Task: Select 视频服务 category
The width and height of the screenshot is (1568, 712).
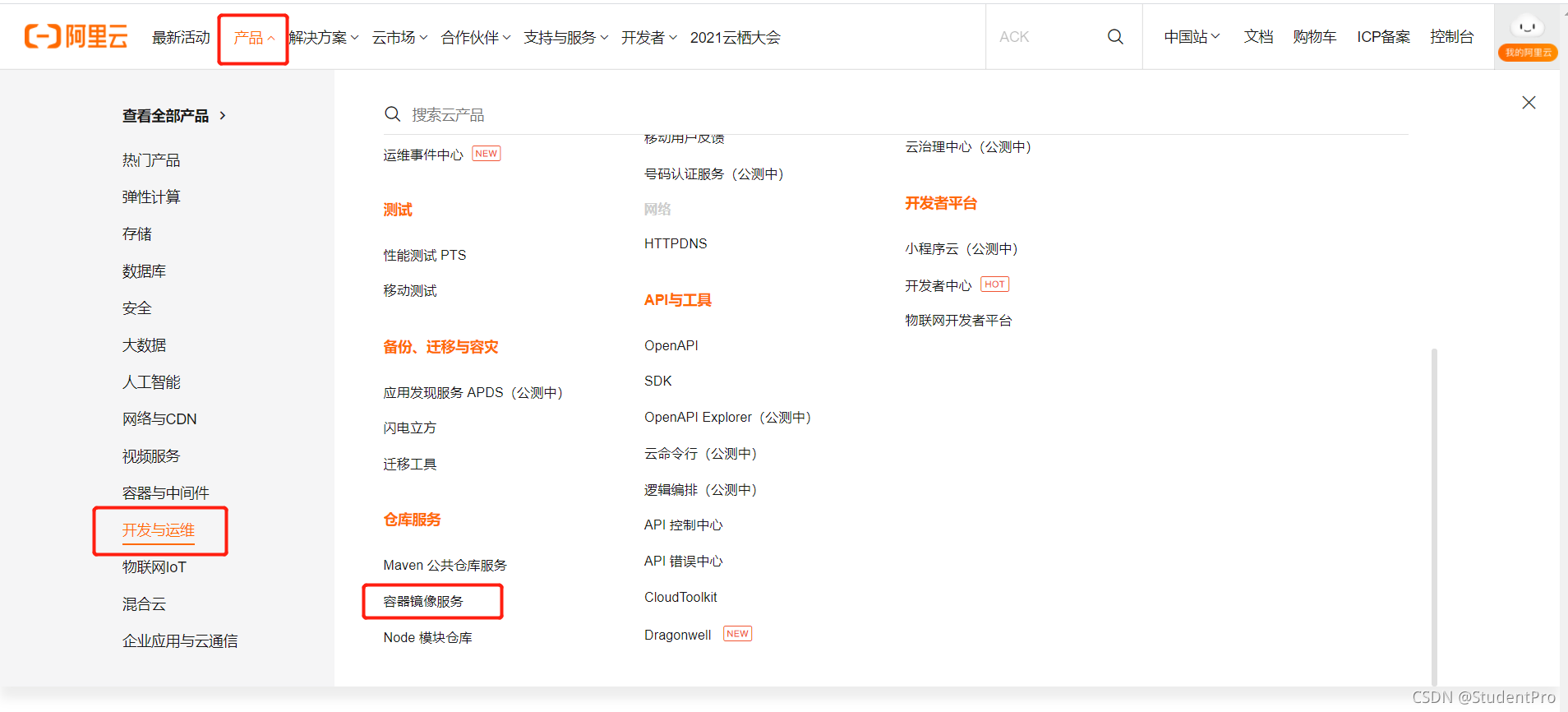Action: point(151,456)
